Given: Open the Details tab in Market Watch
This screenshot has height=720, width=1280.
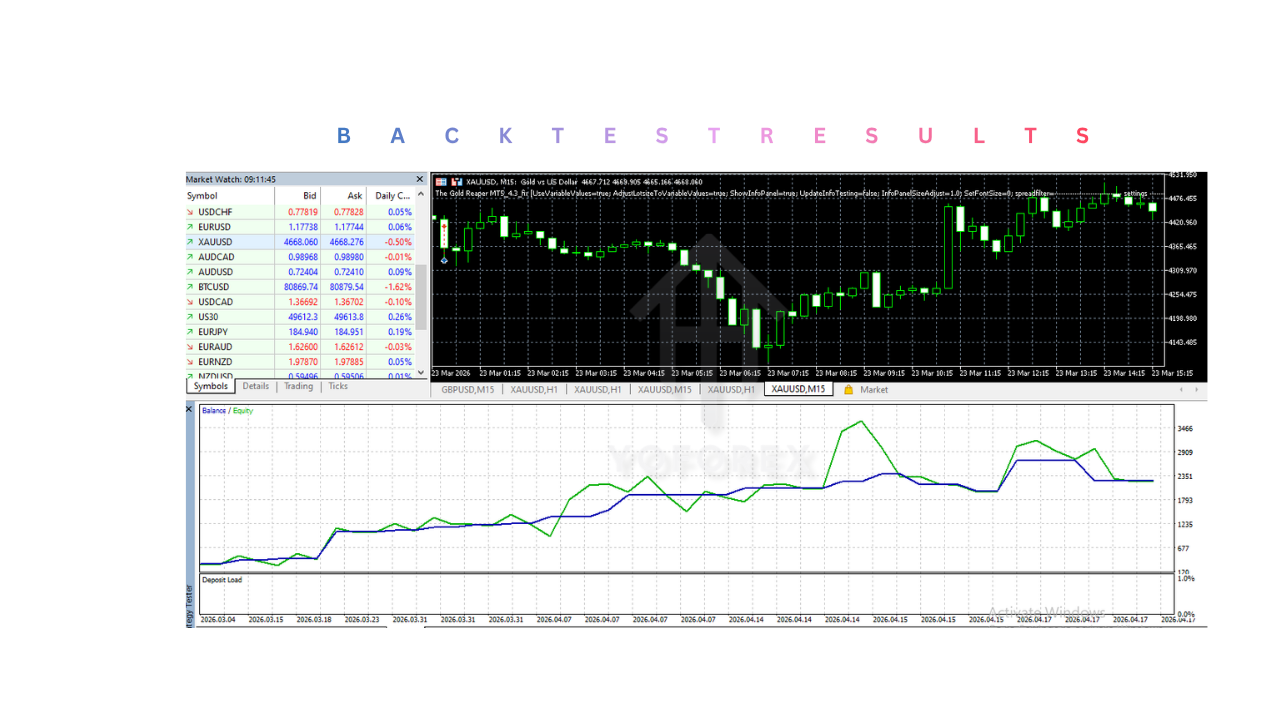Looking at the screenshot, I should 256,386.
